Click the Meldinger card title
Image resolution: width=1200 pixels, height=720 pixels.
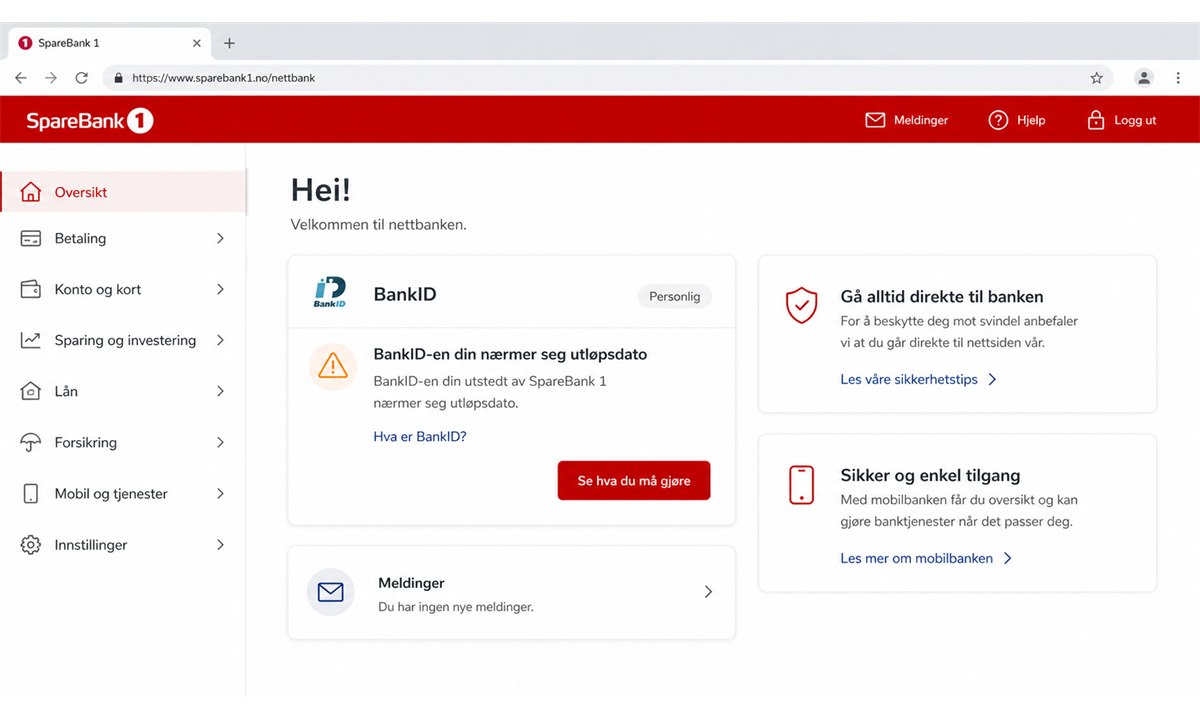[411, 583]
